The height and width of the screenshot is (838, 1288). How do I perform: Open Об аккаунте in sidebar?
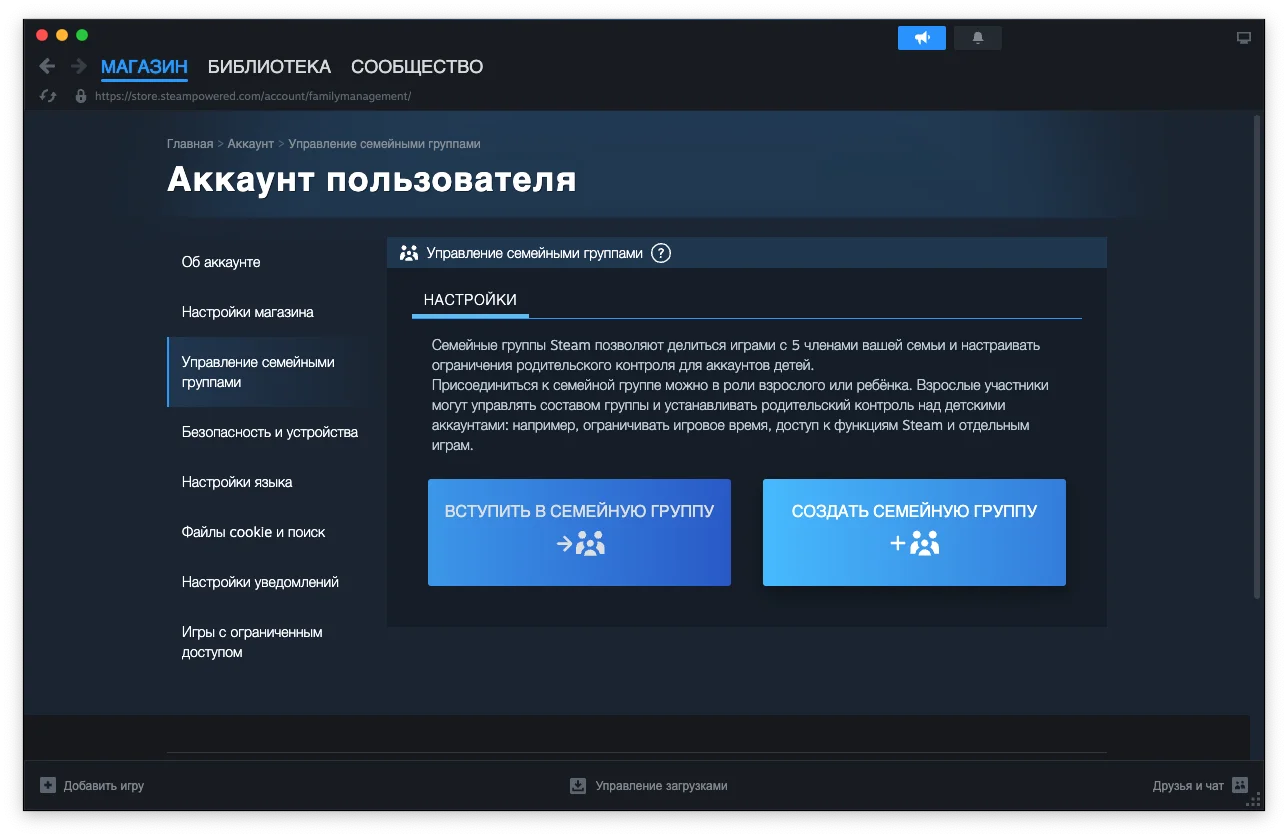221,262
